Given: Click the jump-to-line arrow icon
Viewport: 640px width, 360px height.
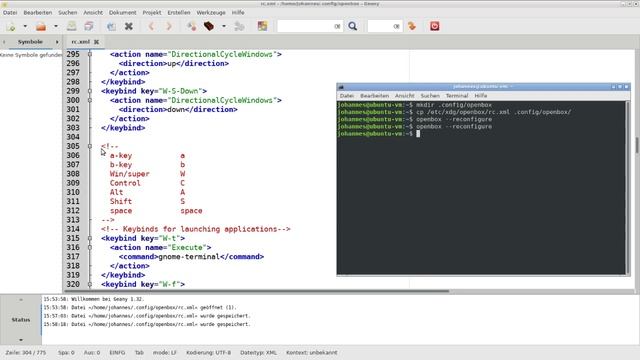Looking at the screenshot, I should tap(412, 27).
